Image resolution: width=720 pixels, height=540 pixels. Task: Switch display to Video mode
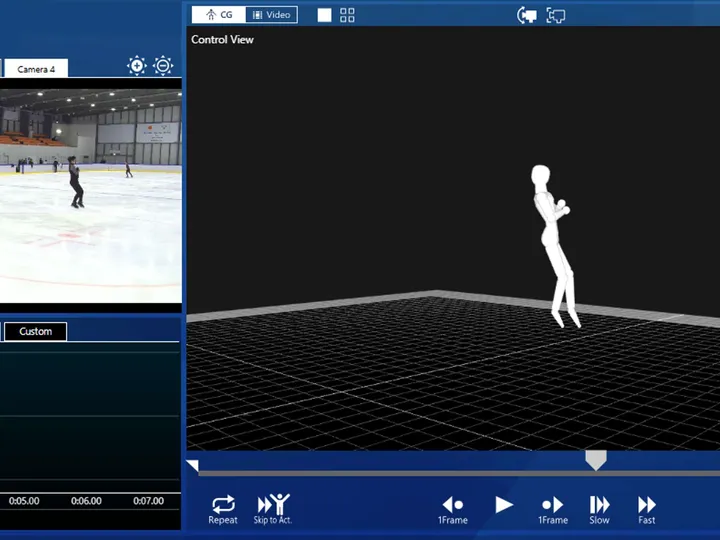pyautogui.click(x=270, y=15)
